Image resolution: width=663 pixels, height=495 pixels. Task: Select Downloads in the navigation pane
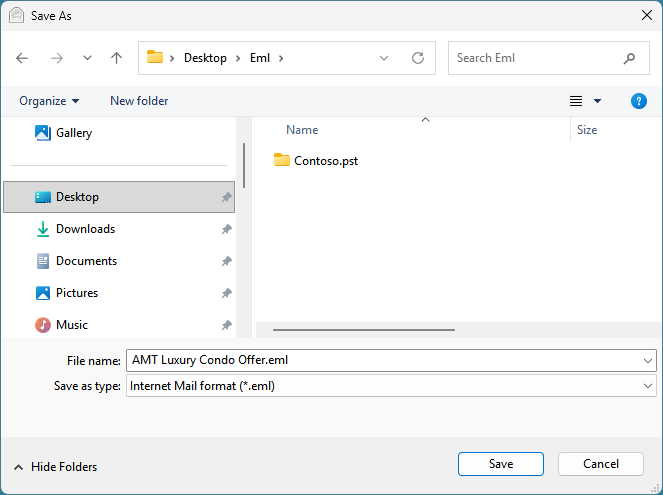click(85, 229)
